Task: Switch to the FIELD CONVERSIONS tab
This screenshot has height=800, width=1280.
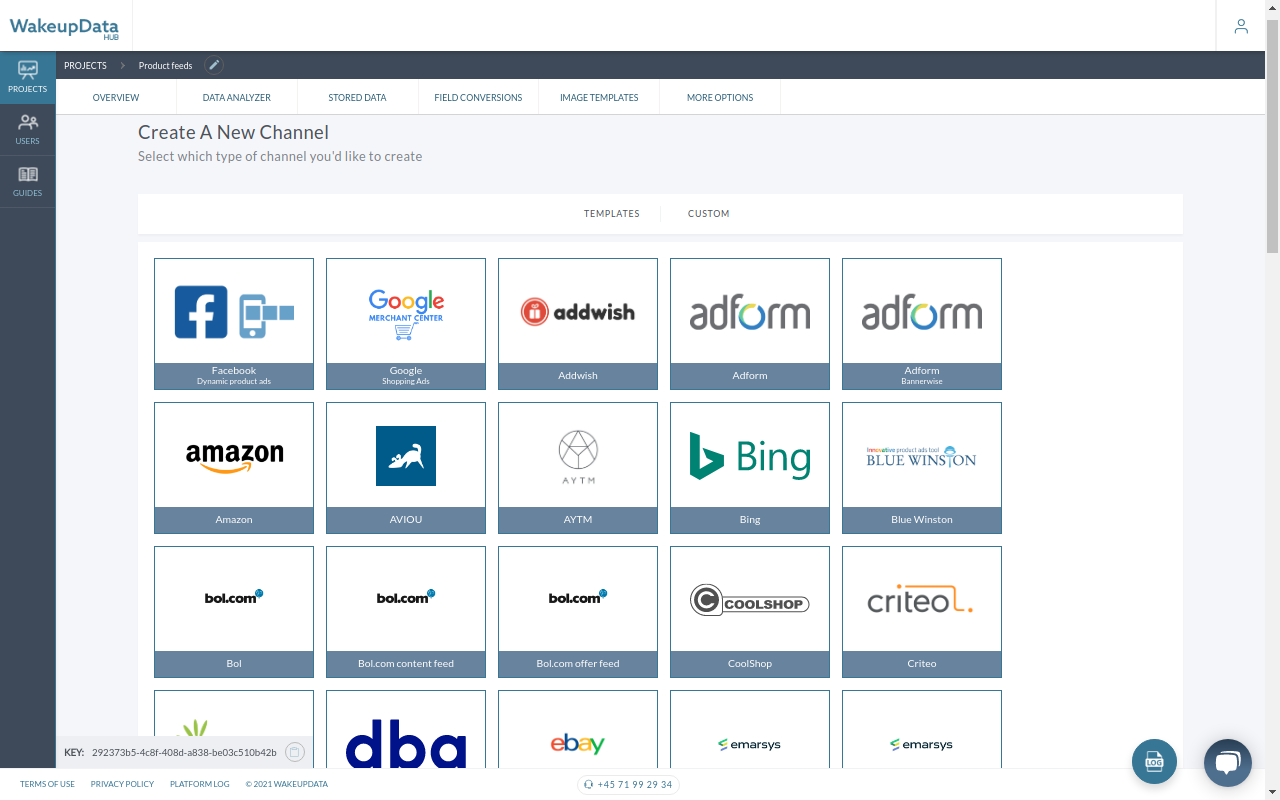Action: pos(478,97)
